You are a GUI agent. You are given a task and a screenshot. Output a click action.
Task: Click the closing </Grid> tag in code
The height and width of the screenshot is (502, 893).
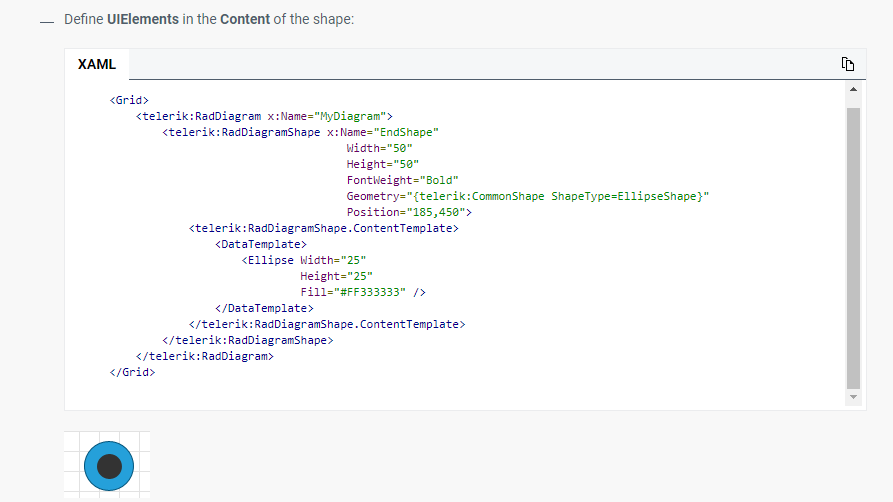[x=132, y=372]
